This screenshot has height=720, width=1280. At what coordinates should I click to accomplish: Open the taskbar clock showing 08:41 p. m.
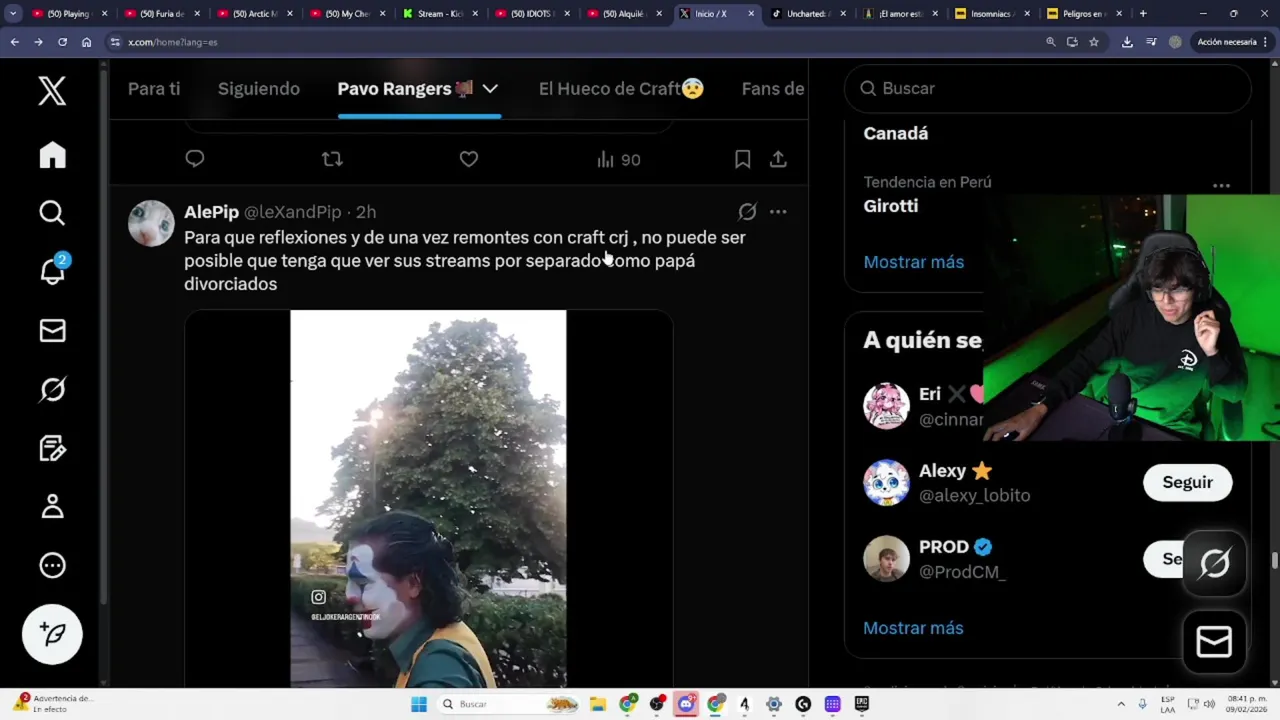click(1244, 704)
